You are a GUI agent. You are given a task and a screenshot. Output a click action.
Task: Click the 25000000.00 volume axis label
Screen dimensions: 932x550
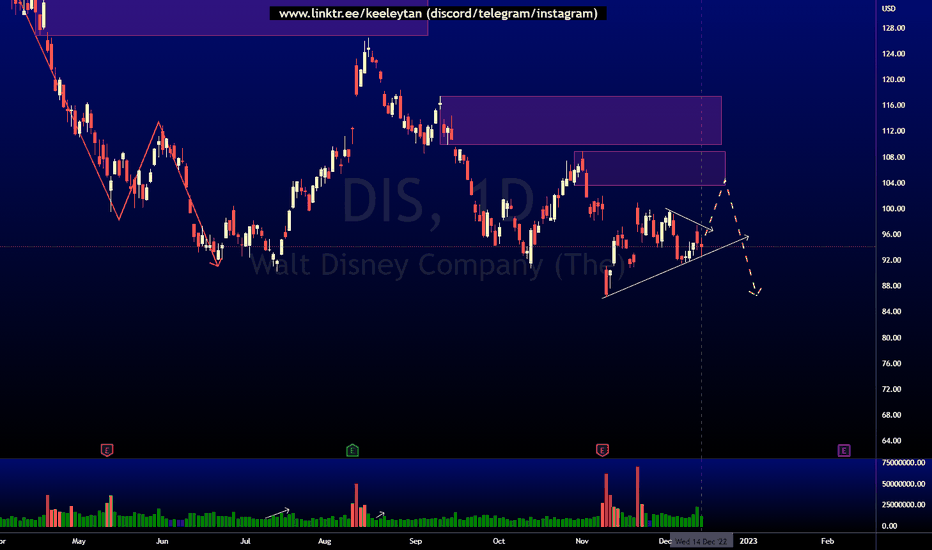coord(903,504)
